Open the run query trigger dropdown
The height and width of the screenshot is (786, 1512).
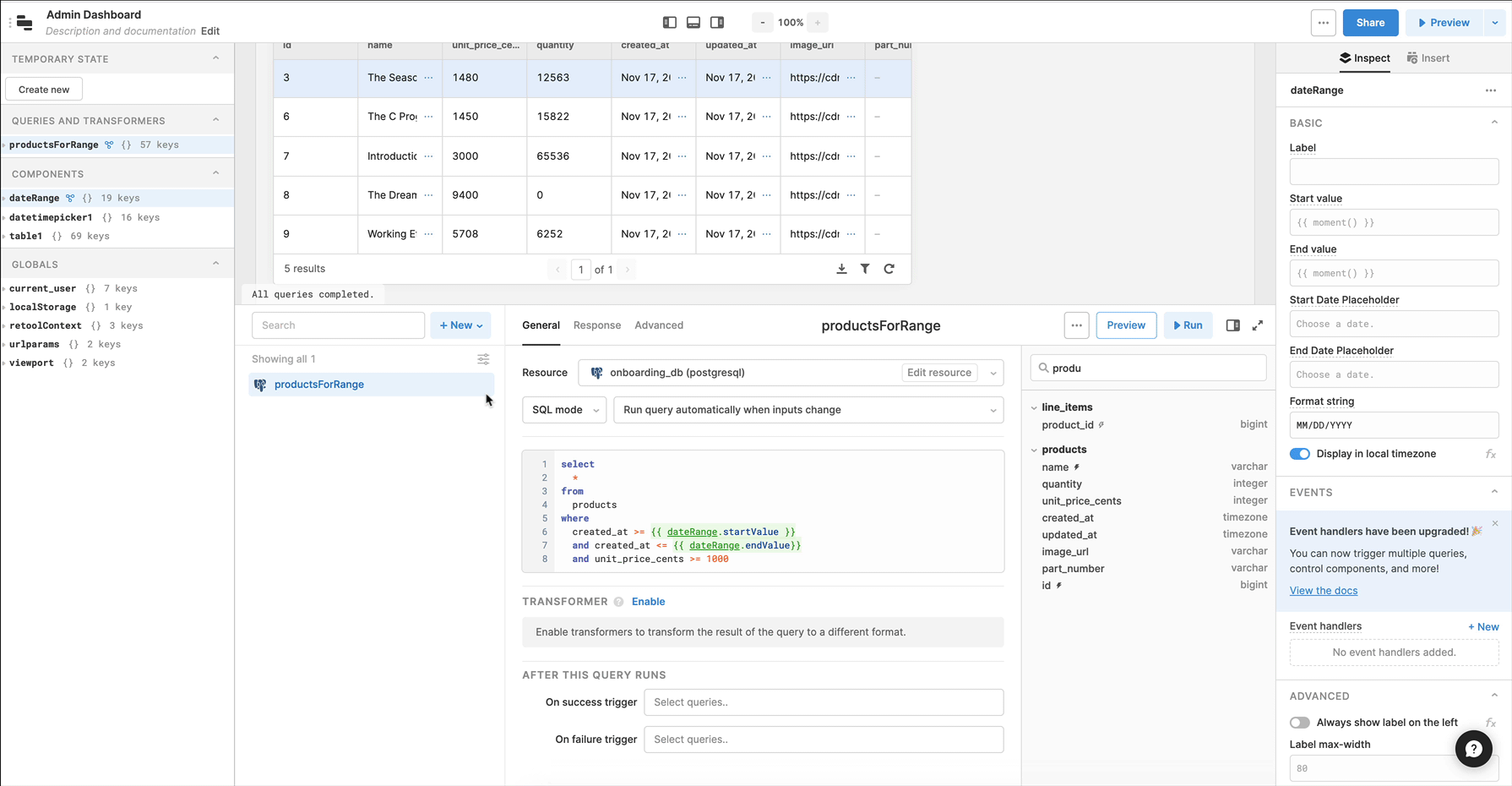[808, 410]
